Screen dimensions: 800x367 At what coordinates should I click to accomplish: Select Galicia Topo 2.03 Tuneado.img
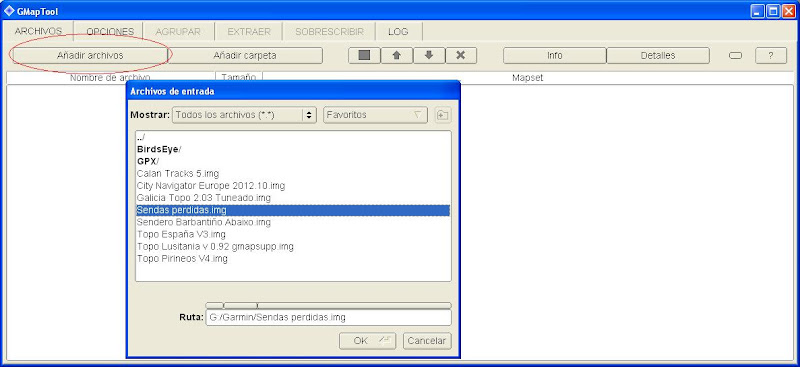click(293, 198)
